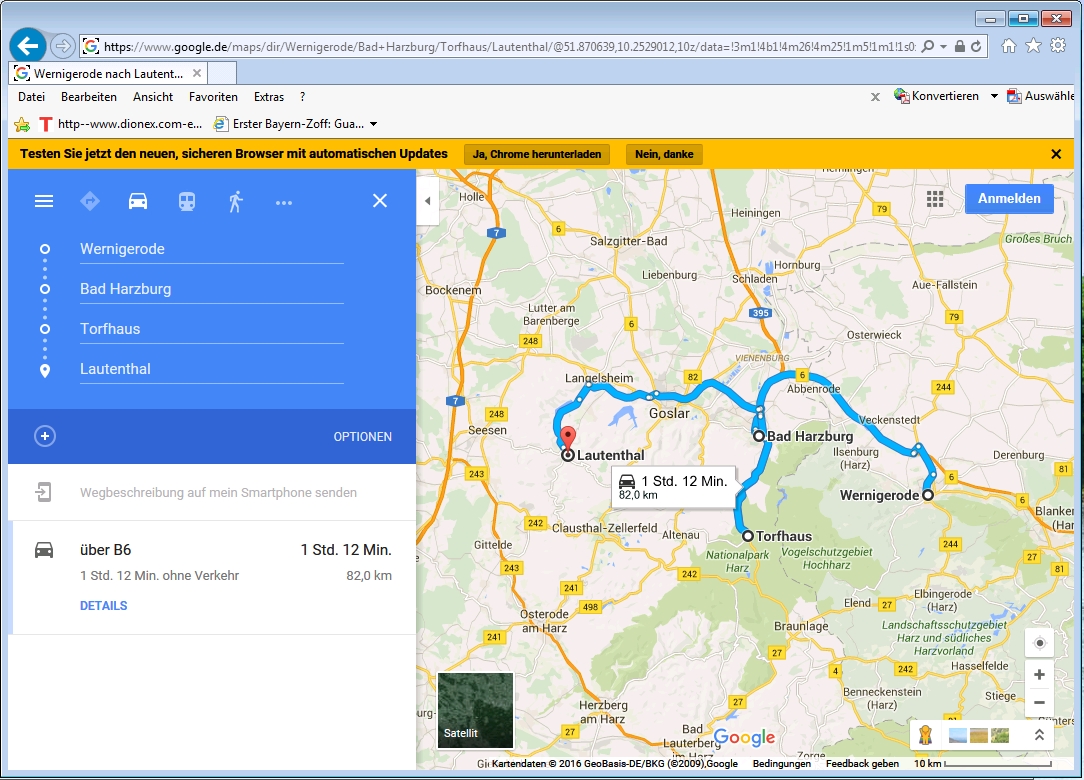The image size is (1084, 780).
Task: Refresh the page with the reload icon
Action: click(x=976, y=46)
